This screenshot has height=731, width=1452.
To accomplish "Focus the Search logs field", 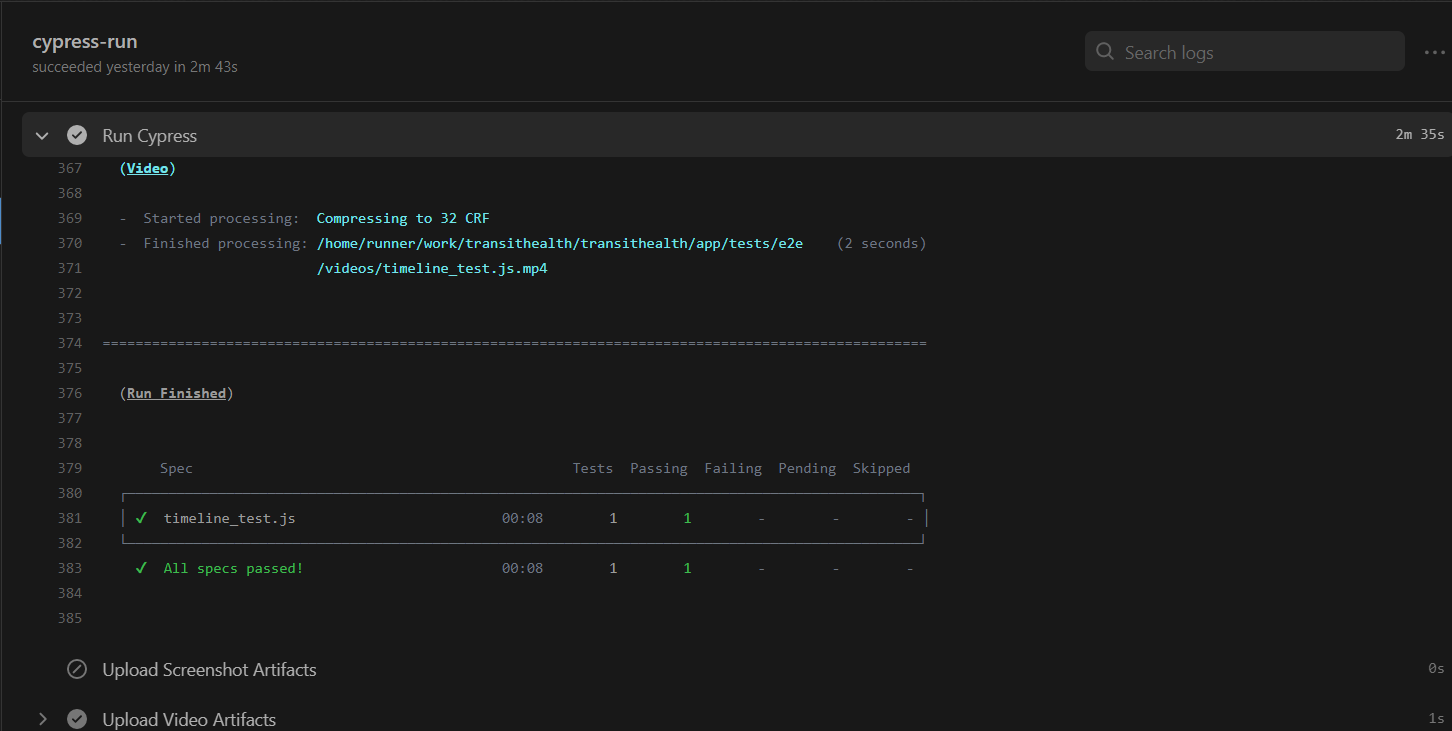I will (x=1245, y=52).
